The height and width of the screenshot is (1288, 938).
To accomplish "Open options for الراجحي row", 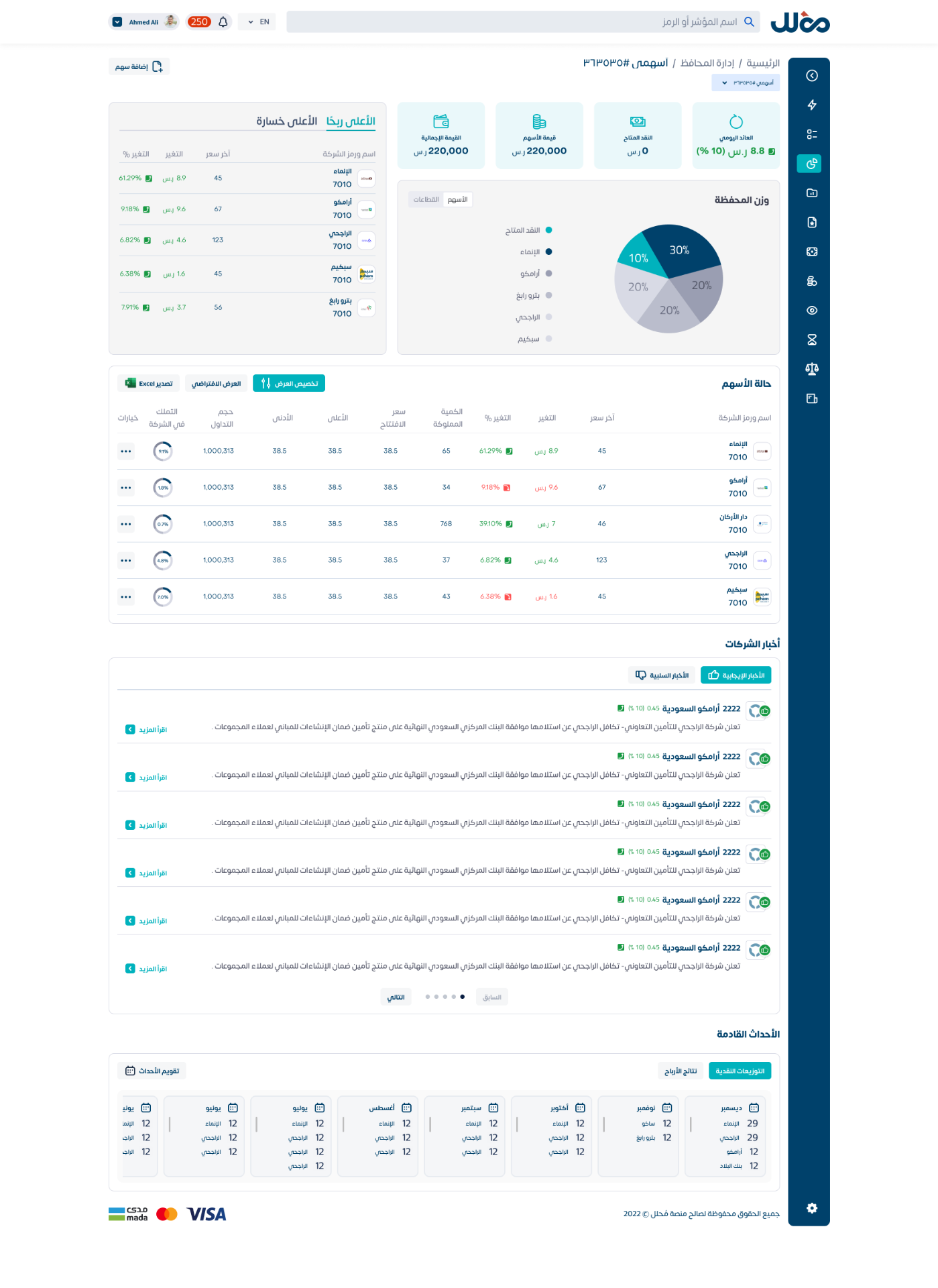I will 126,560.
